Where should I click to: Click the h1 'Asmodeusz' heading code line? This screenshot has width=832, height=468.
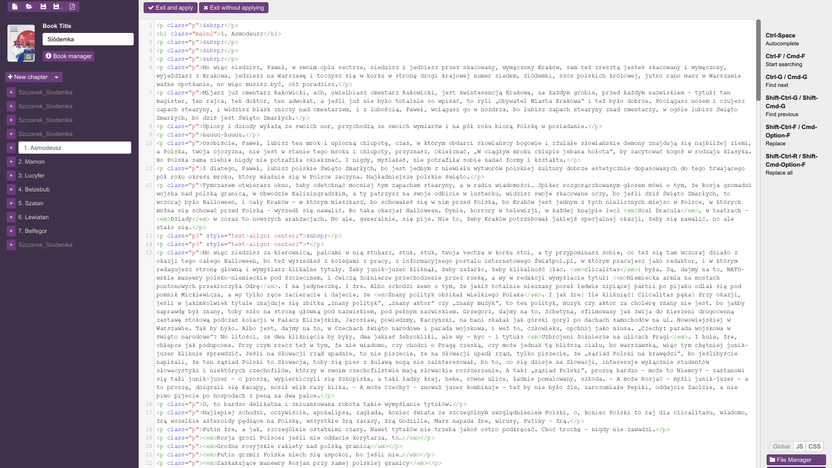coord(219,33)
